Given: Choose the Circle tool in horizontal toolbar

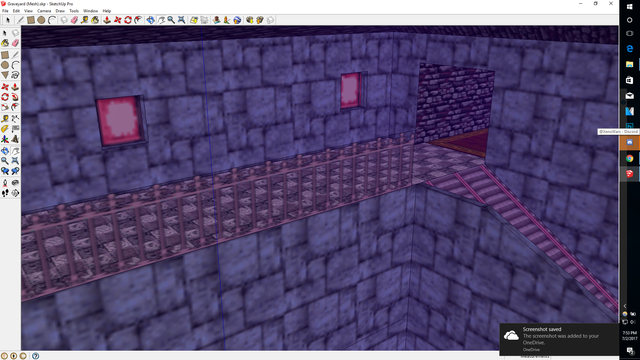Looking at the screenshot, I should (x=41, y=20).
